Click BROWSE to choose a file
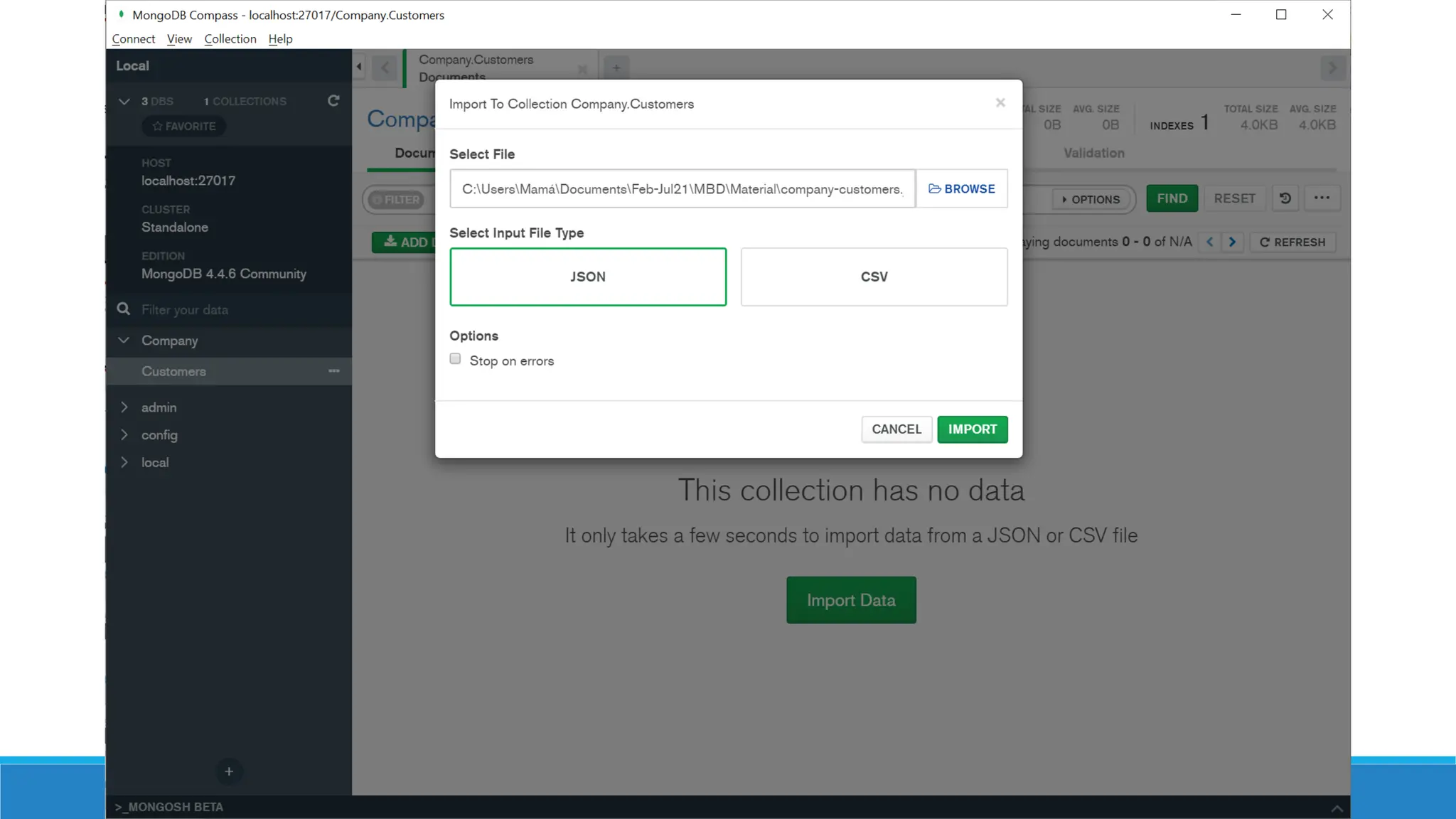Viewport: 1456px width, 819px height. pos(961,188)
